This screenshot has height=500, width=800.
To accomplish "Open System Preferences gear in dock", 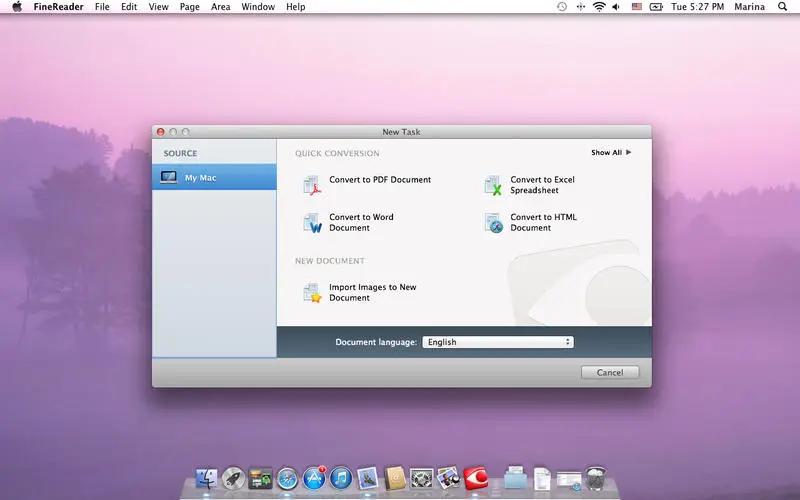I will tap(421, 479).
